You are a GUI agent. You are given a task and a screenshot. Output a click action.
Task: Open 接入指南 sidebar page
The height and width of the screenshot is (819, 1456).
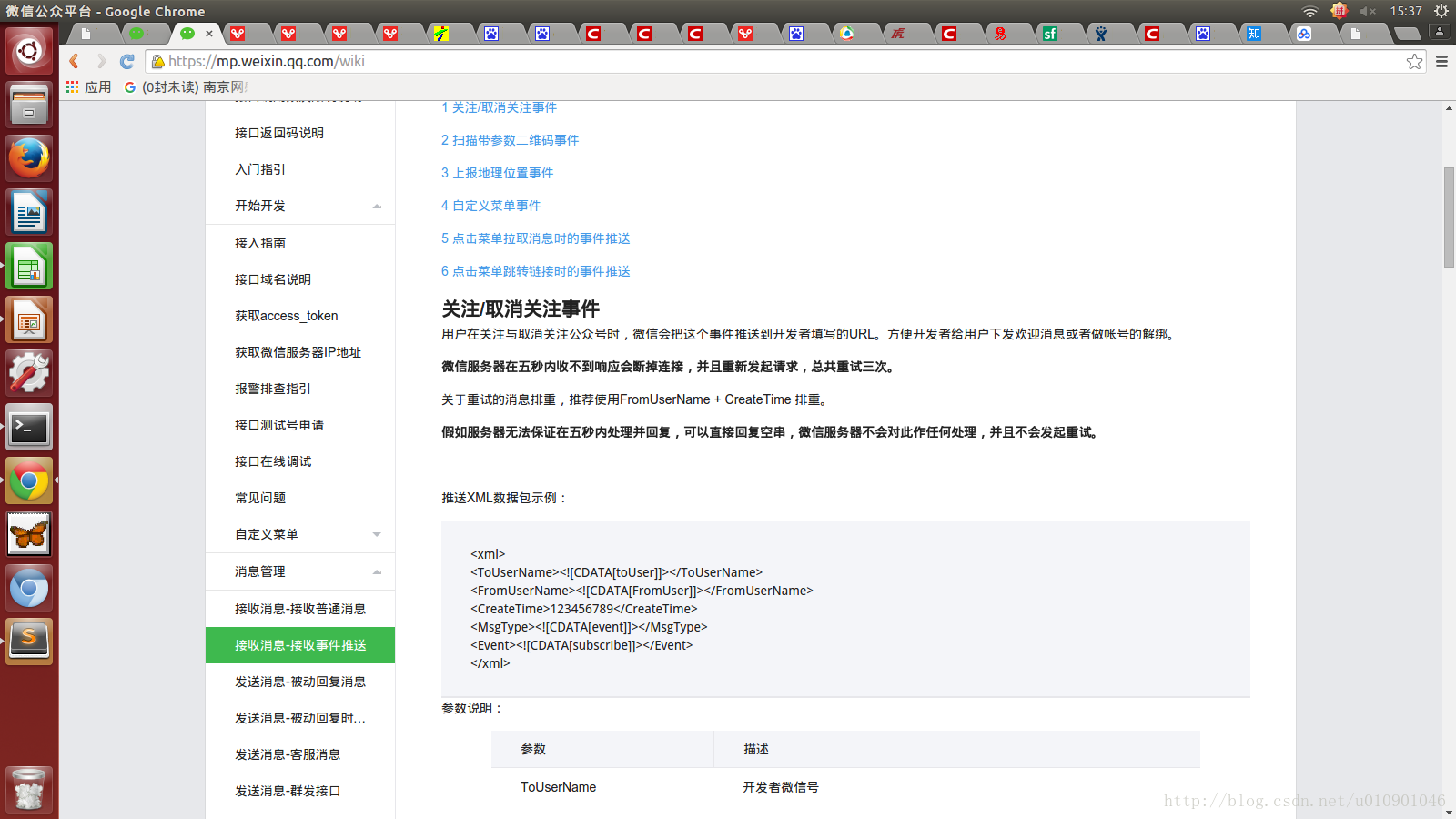260,243
